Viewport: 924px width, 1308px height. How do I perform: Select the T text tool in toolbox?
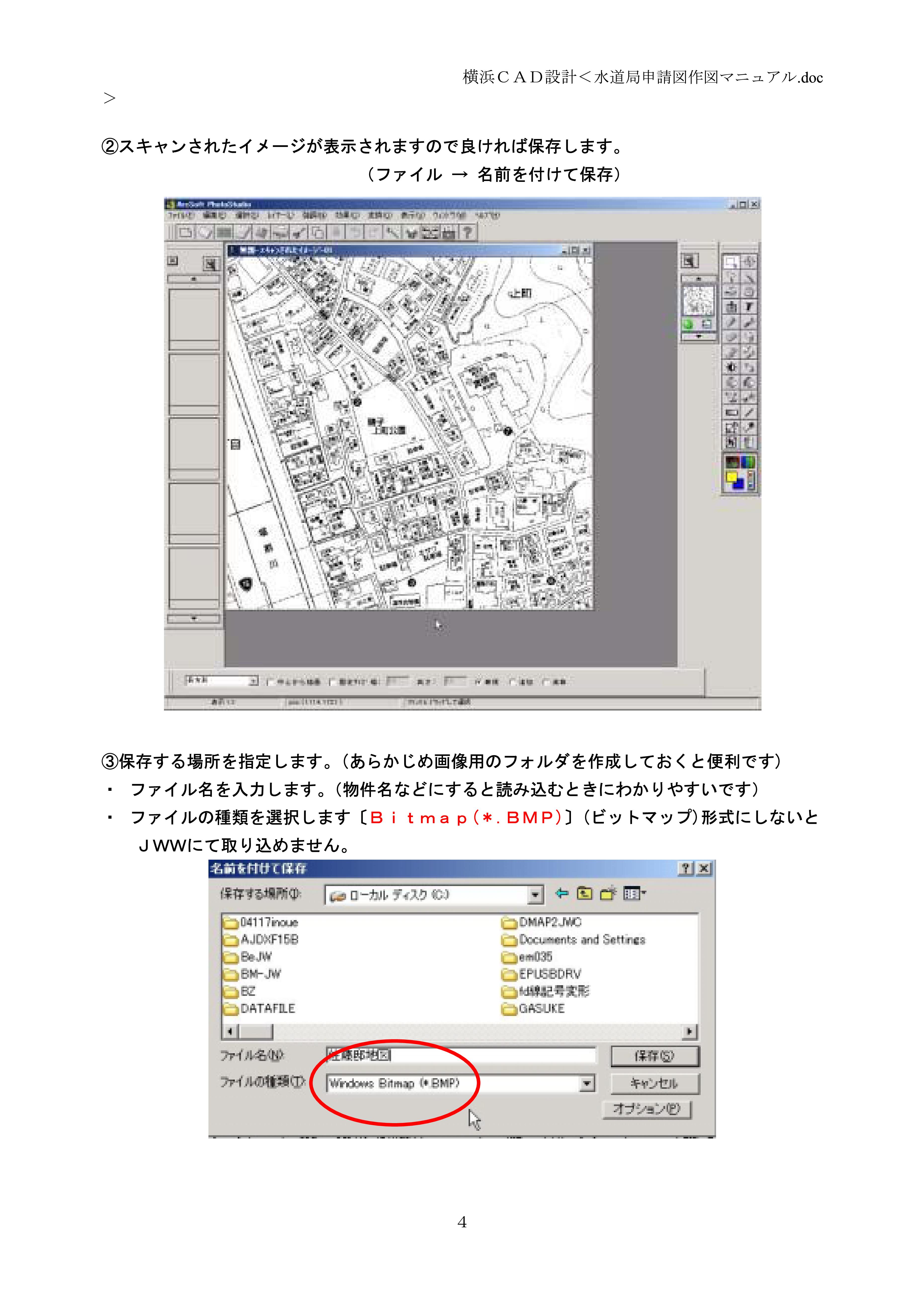point(749,307)
